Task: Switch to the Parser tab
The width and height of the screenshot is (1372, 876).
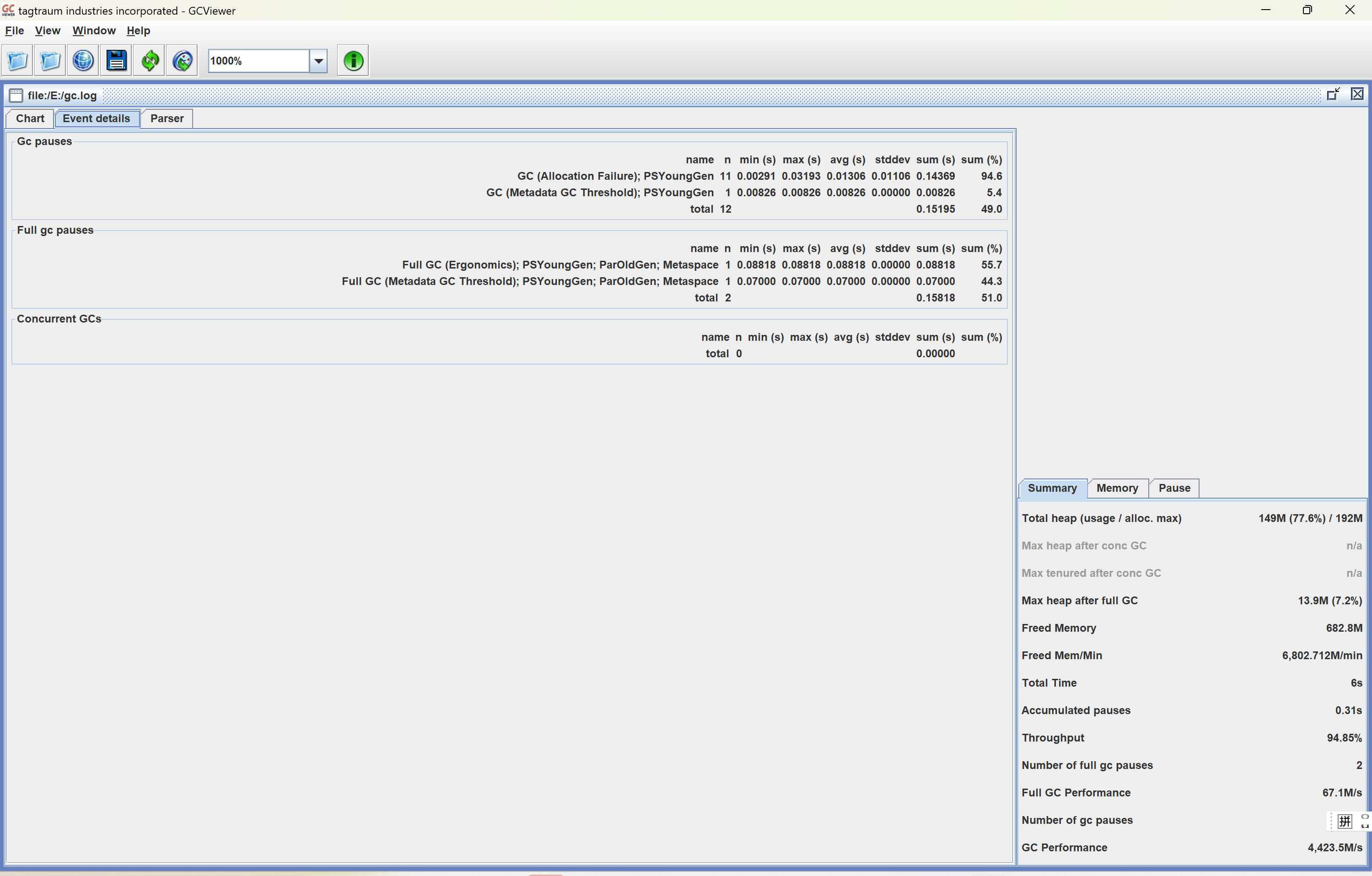Action: [167, 118]
